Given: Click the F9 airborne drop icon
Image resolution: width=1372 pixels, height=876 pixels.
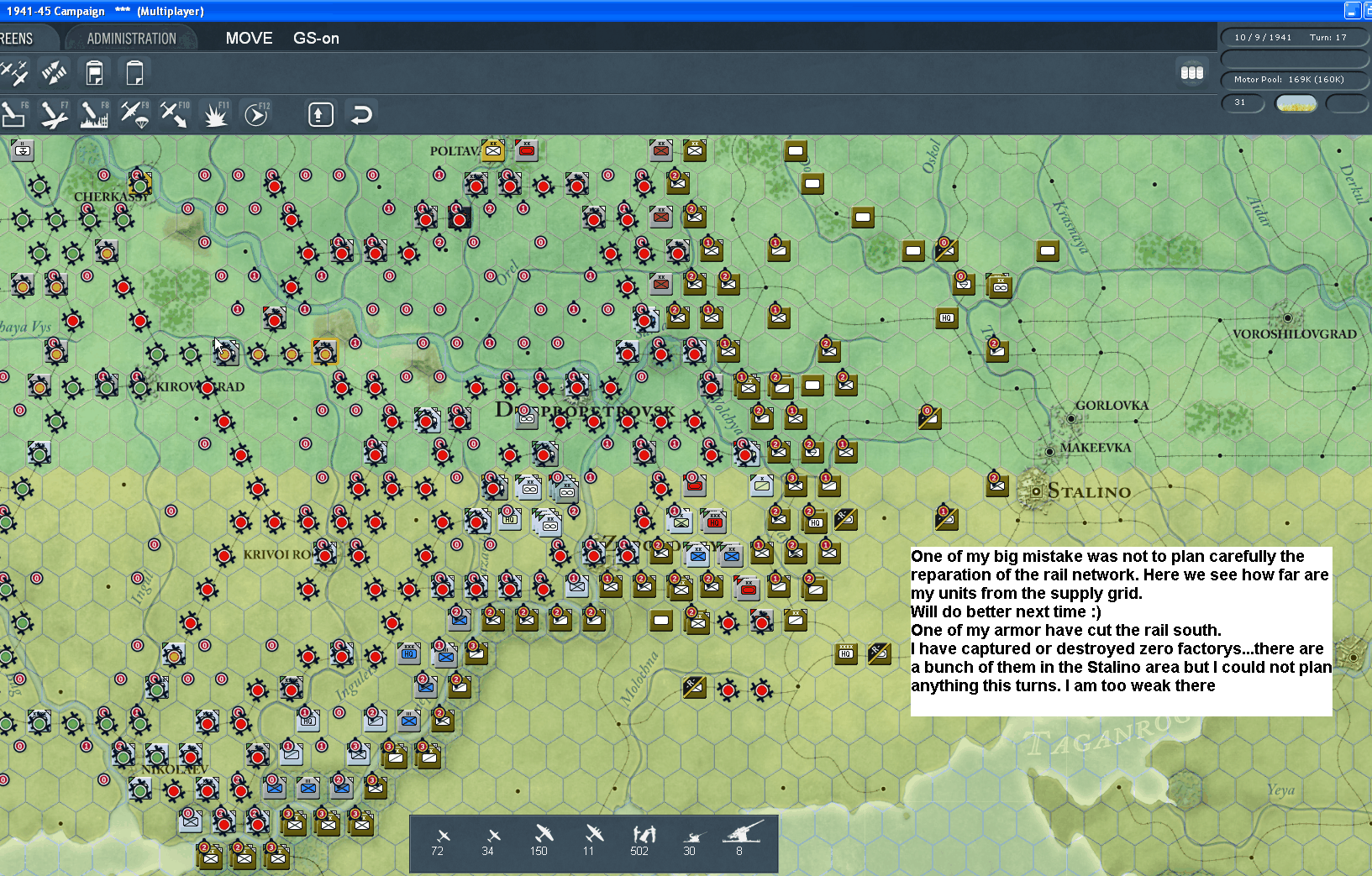Looking at the screenshot, I should tap(134, 113).
